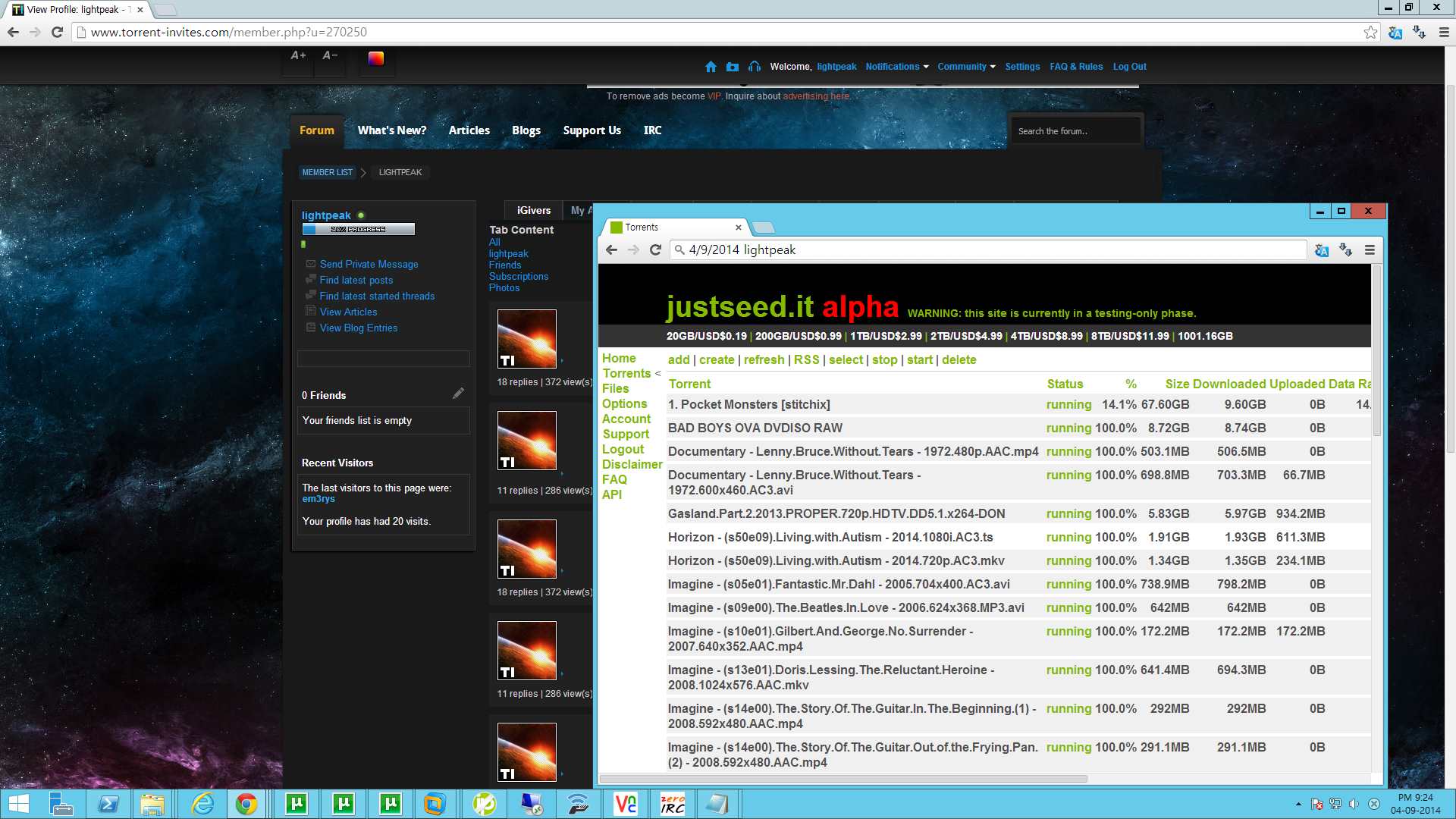
Task: Click 'delete' in justseed.it actions
Action: pyautogui.click(x=959, y=359)
